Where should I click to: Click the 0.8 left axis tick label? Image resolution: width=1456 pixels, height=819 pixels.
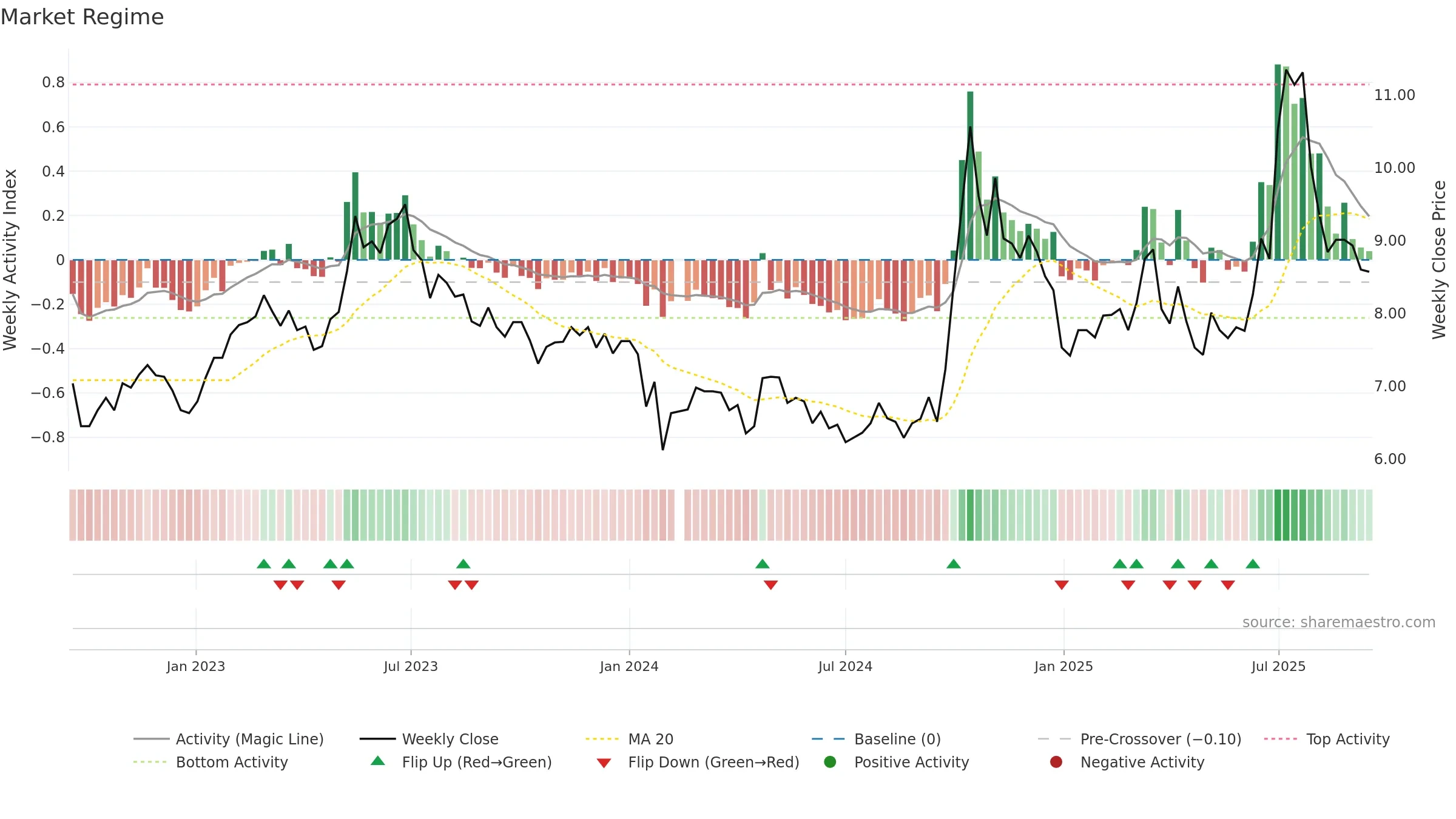(53, 83)
